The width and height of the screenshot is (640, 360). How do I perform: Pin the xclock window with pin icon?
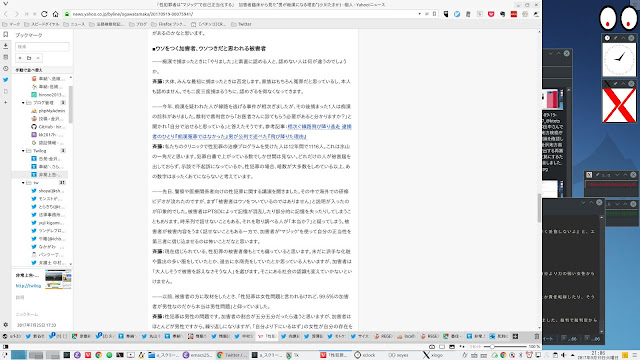click(x=616, y=38)
